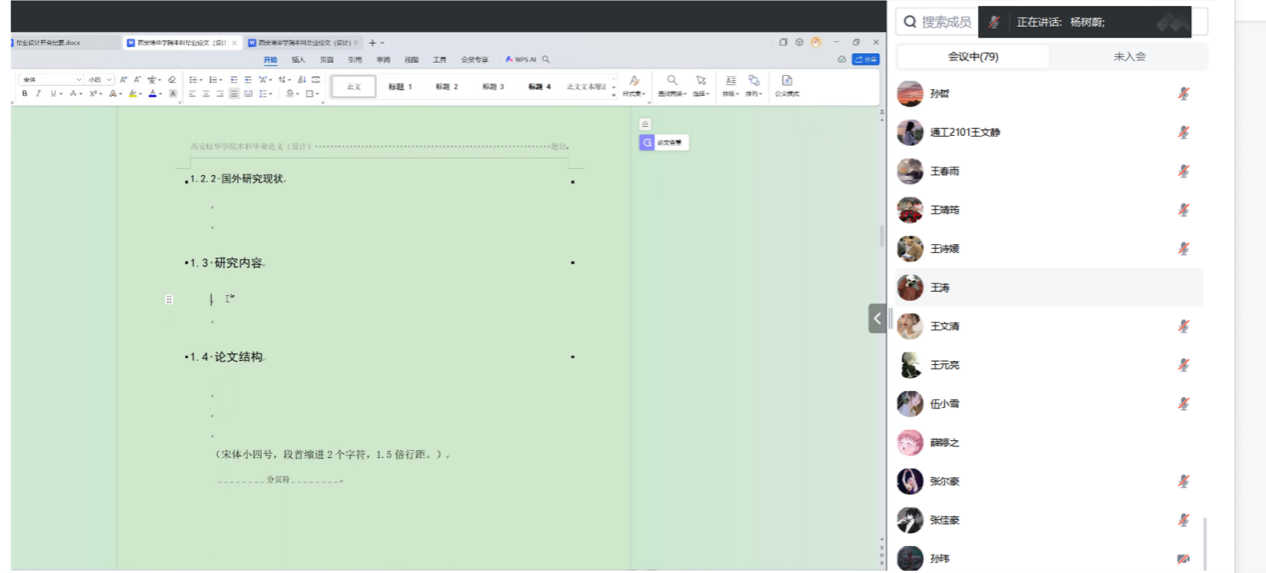Toggle muted microphone icon beside 孙哲
Image resolution: width=1266 pixels, height=573 pixels.
coord(1184,94)
